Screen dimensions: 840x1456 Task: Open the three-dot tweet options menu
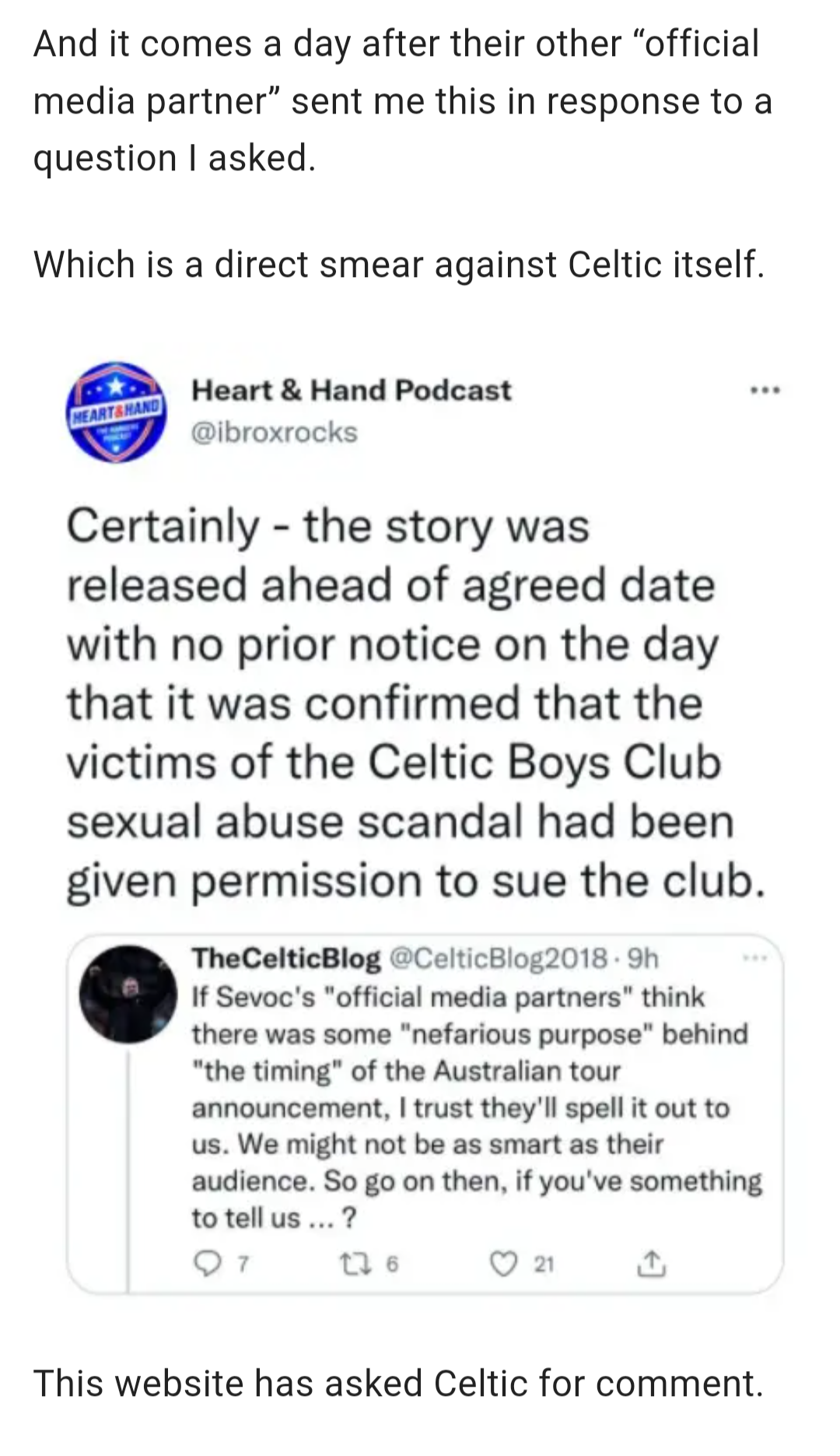click(x=765, y=390)
